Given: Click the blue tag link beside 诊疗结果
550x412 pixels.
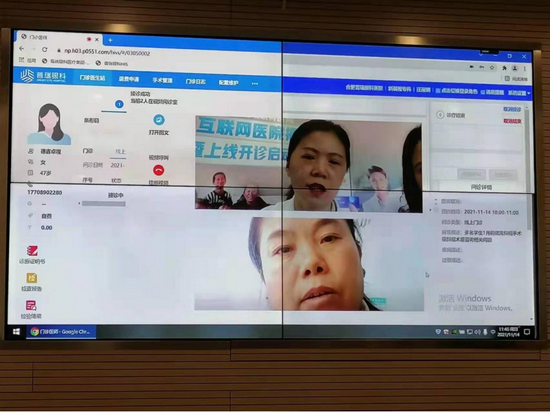Looking at the screenshot, I should coord(512,109).
